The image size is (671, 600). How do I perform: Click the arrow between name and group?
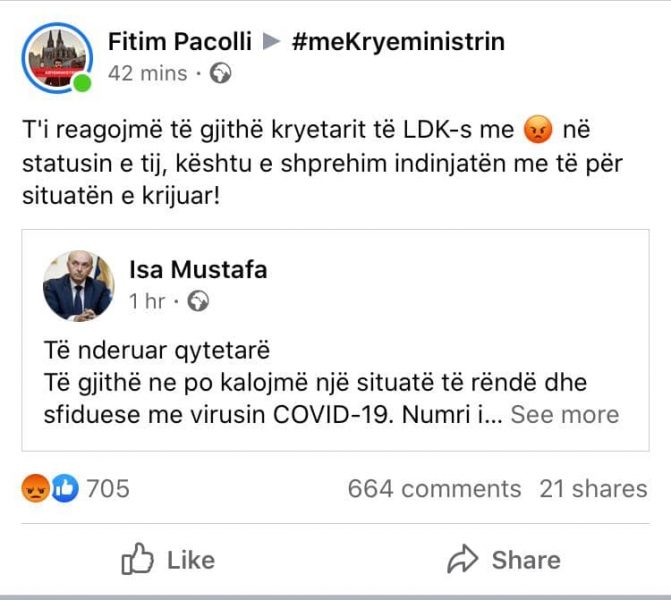click(x=272, y=42)
